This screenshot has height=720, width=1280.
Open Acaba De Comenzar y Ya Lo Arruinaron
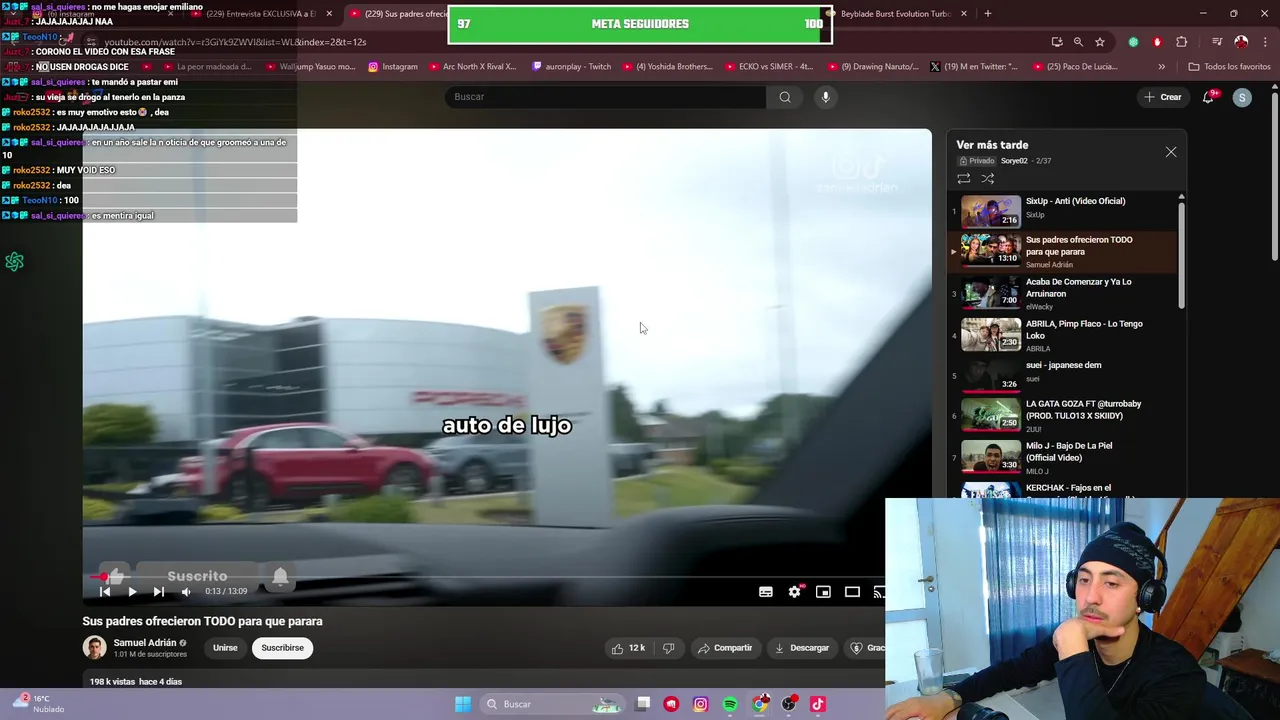[1067, 293]
